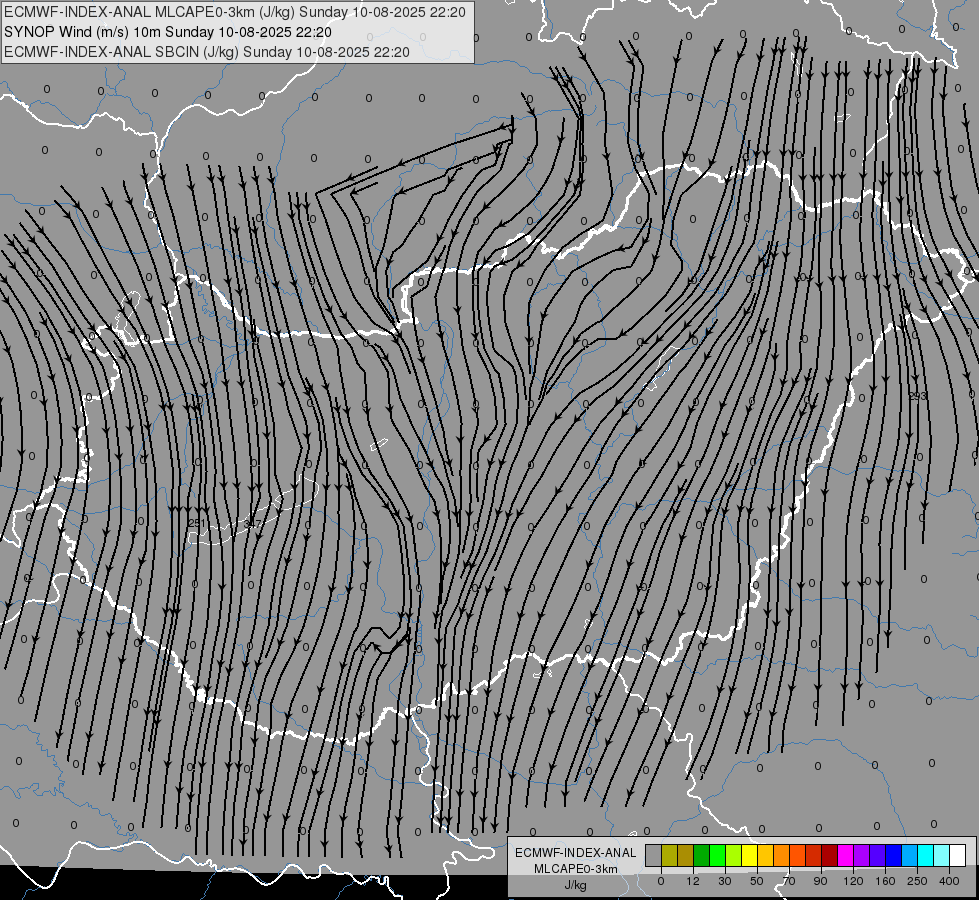The height and width of the screenshot is (900, 979).
Task: Click the legend tick value '160'
Action: click(885, 881)
